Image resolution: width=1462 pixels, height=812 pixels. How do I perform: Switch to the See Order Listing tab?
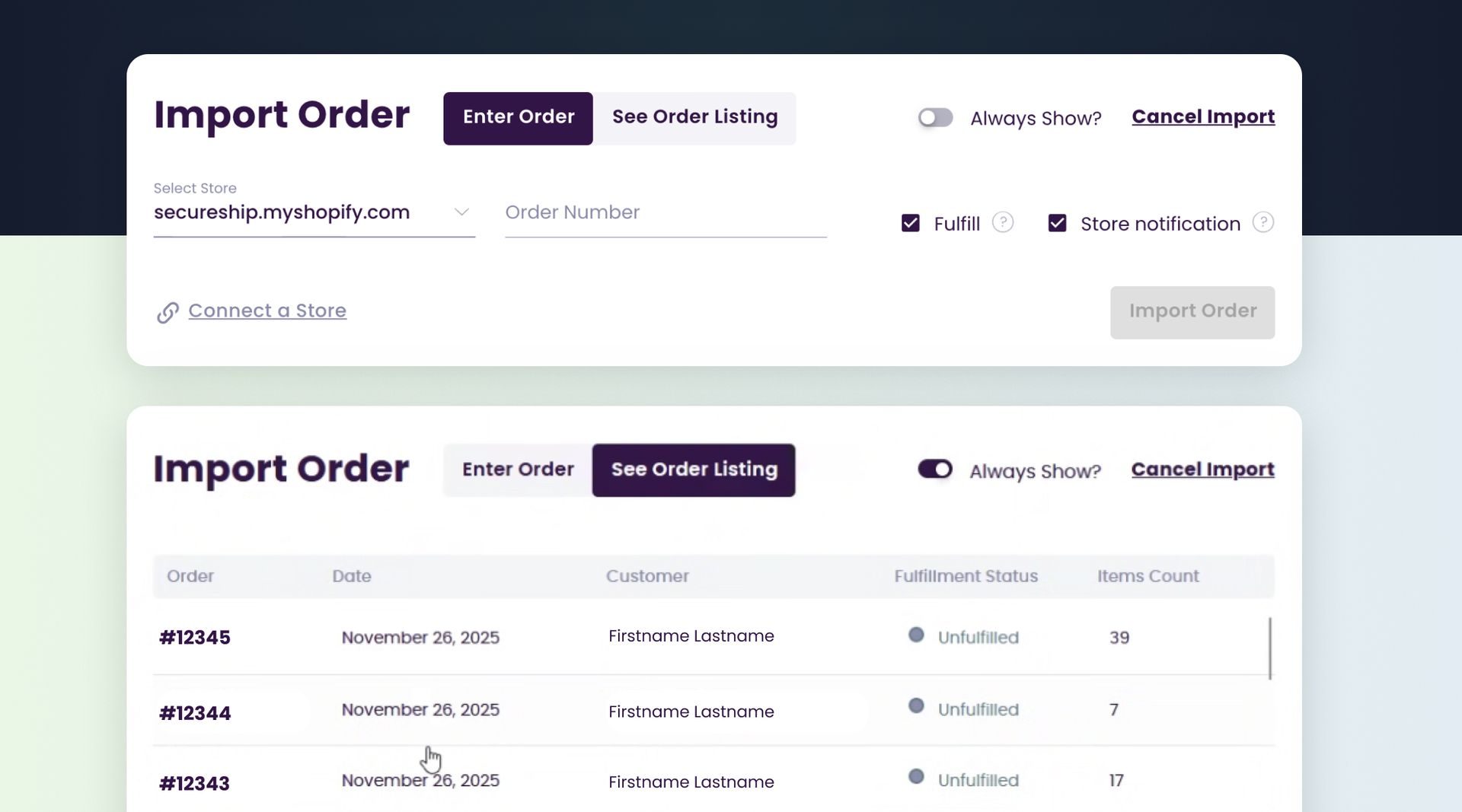(694, 117)
